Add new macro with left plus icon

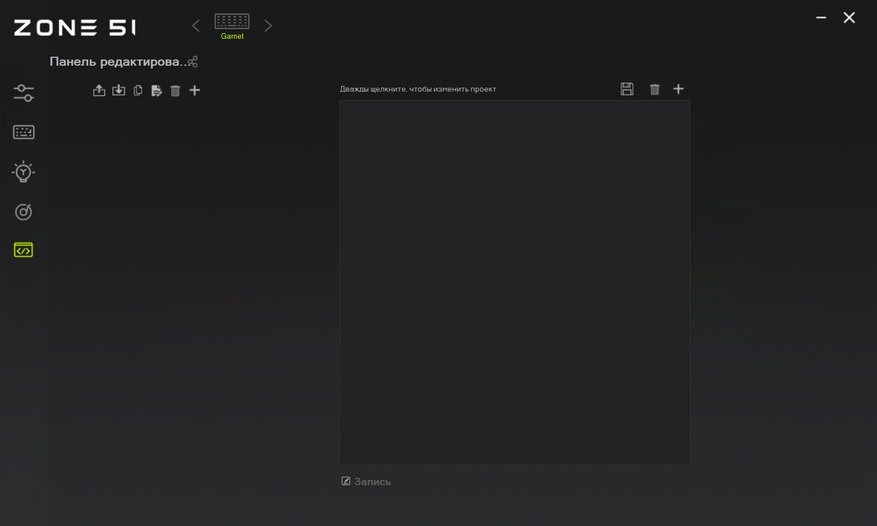pyautogui.click(x=195, y=91)
